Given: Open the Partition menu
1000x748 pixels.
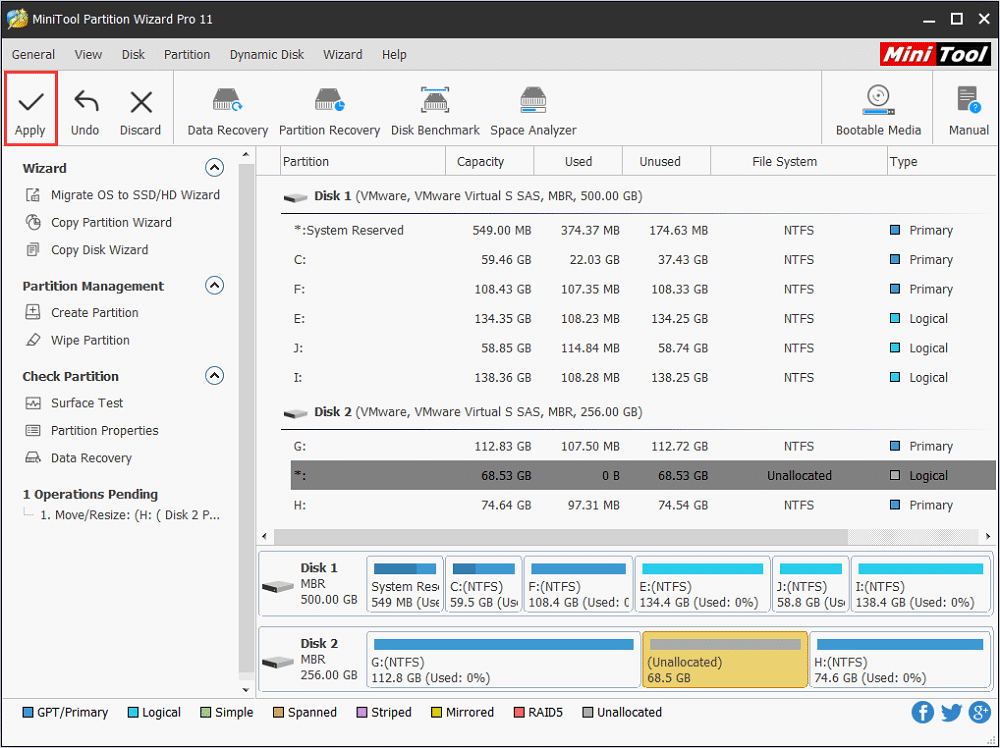Looking at the screenshot, I should 187,55.
